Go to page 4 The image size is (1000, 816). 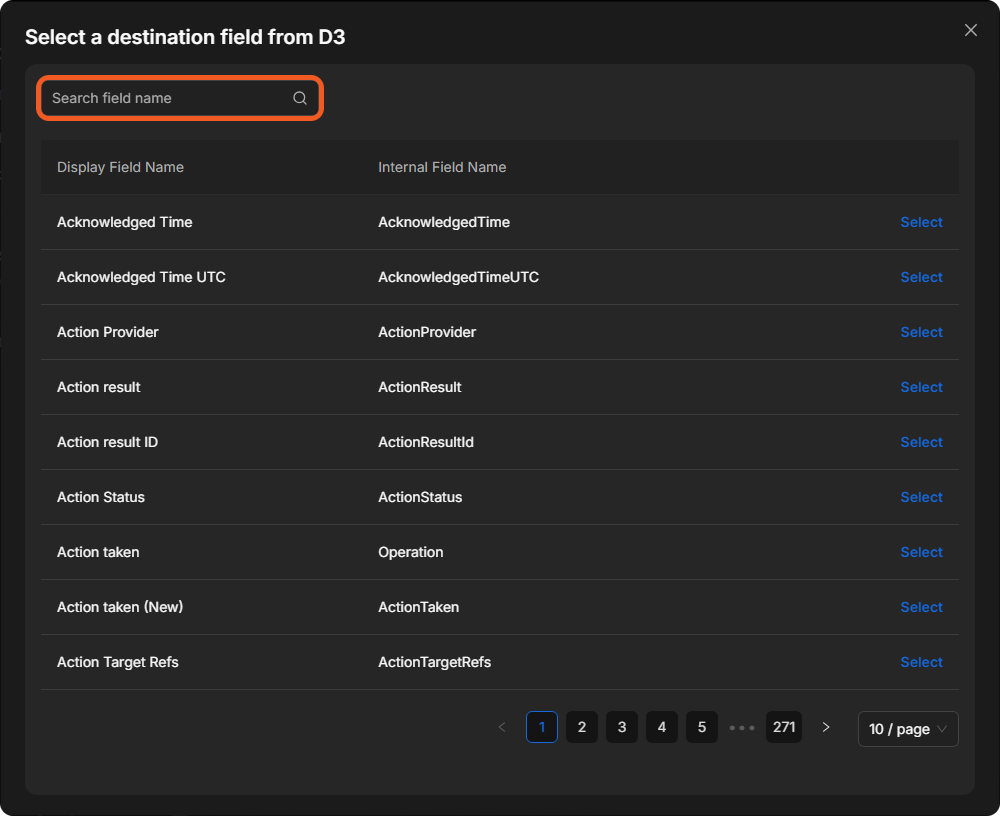click(661, 727)
